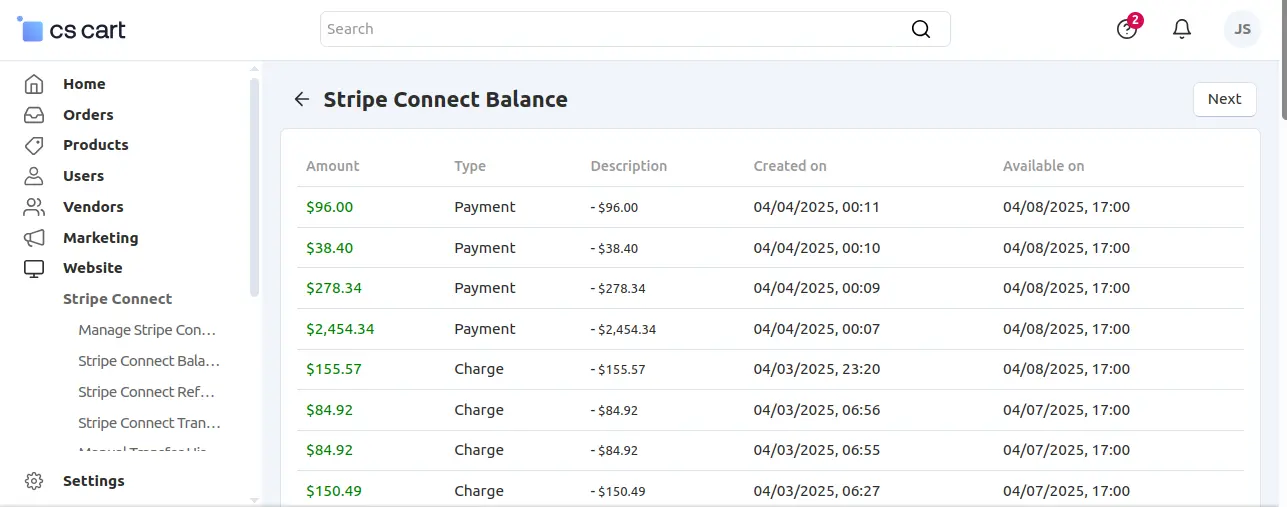
Task: Click created date 04/03/2025, 23:20
Action: pyautogui.click(x=817, y=369)
